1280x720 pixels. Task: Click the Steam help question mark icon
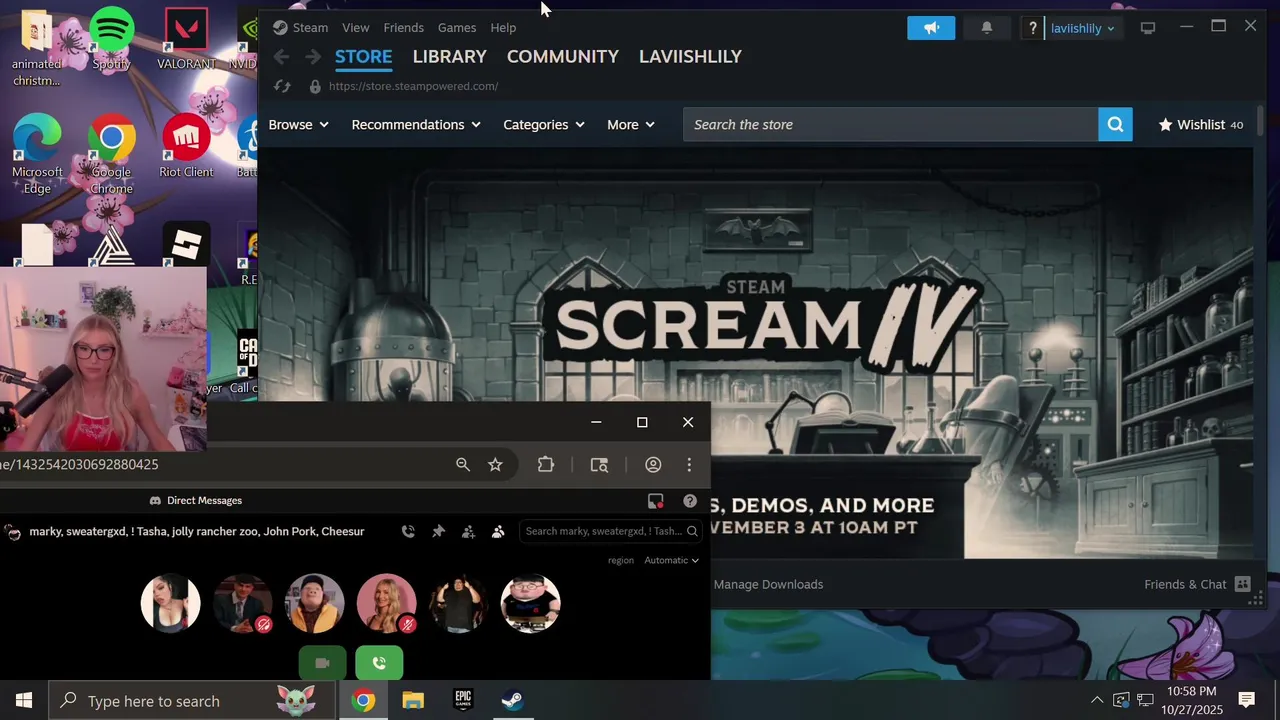tap(1032, 28)
